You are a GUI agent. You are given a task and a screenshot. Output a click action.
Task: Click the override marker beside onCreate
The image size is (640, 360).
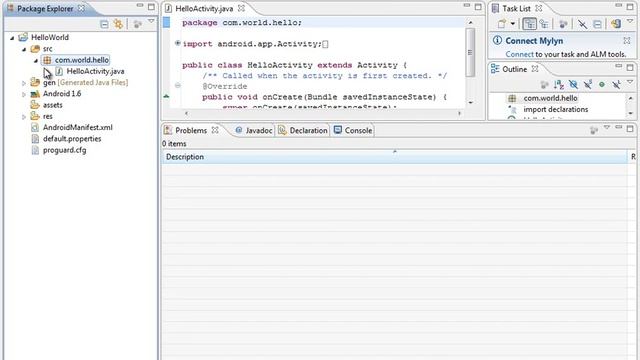tap(167, 96)
